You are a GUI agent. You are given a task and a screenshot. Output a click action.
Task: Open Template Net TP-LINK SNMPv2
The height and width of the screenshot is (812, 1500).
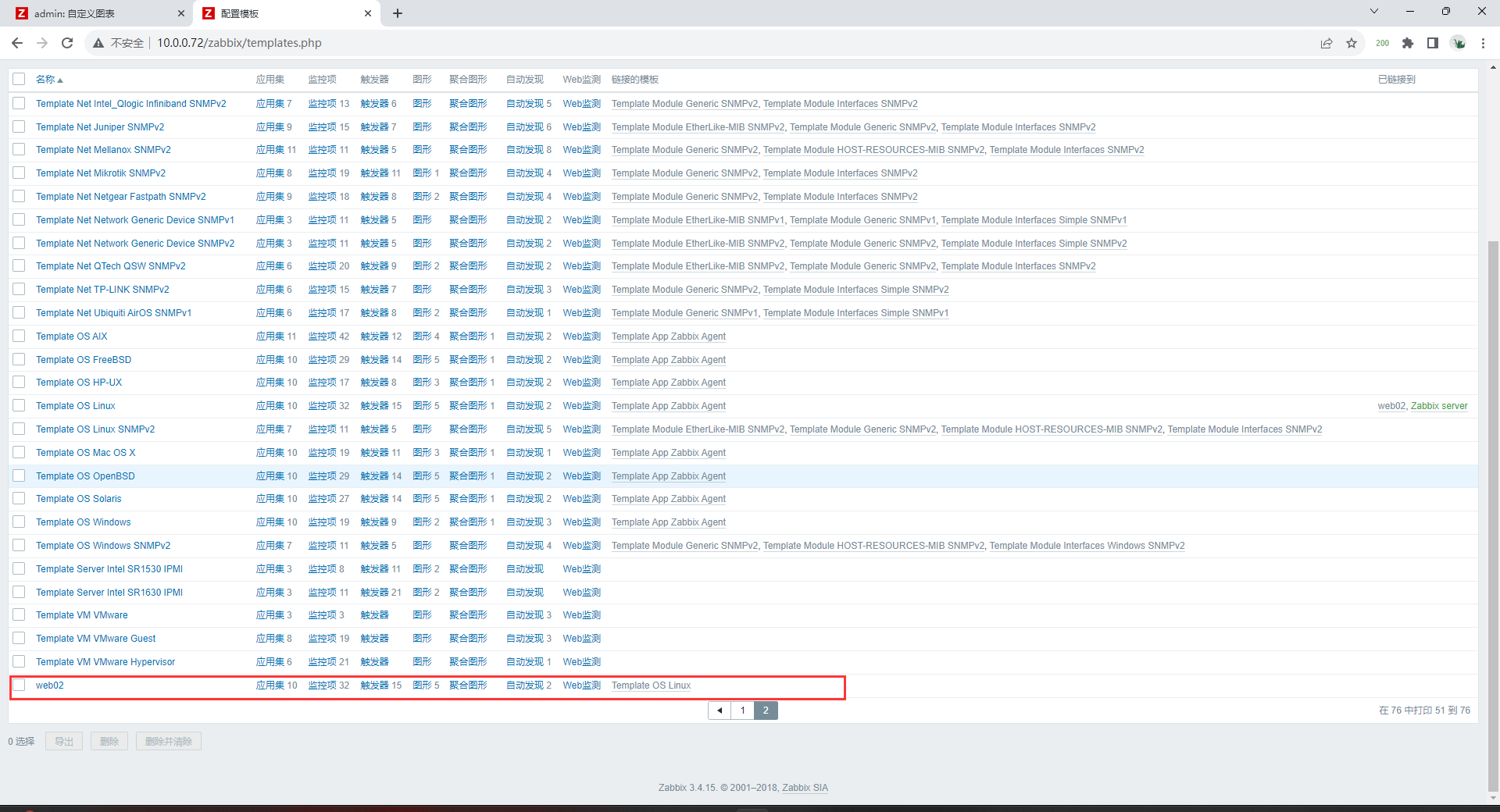[x=102, y=290]
